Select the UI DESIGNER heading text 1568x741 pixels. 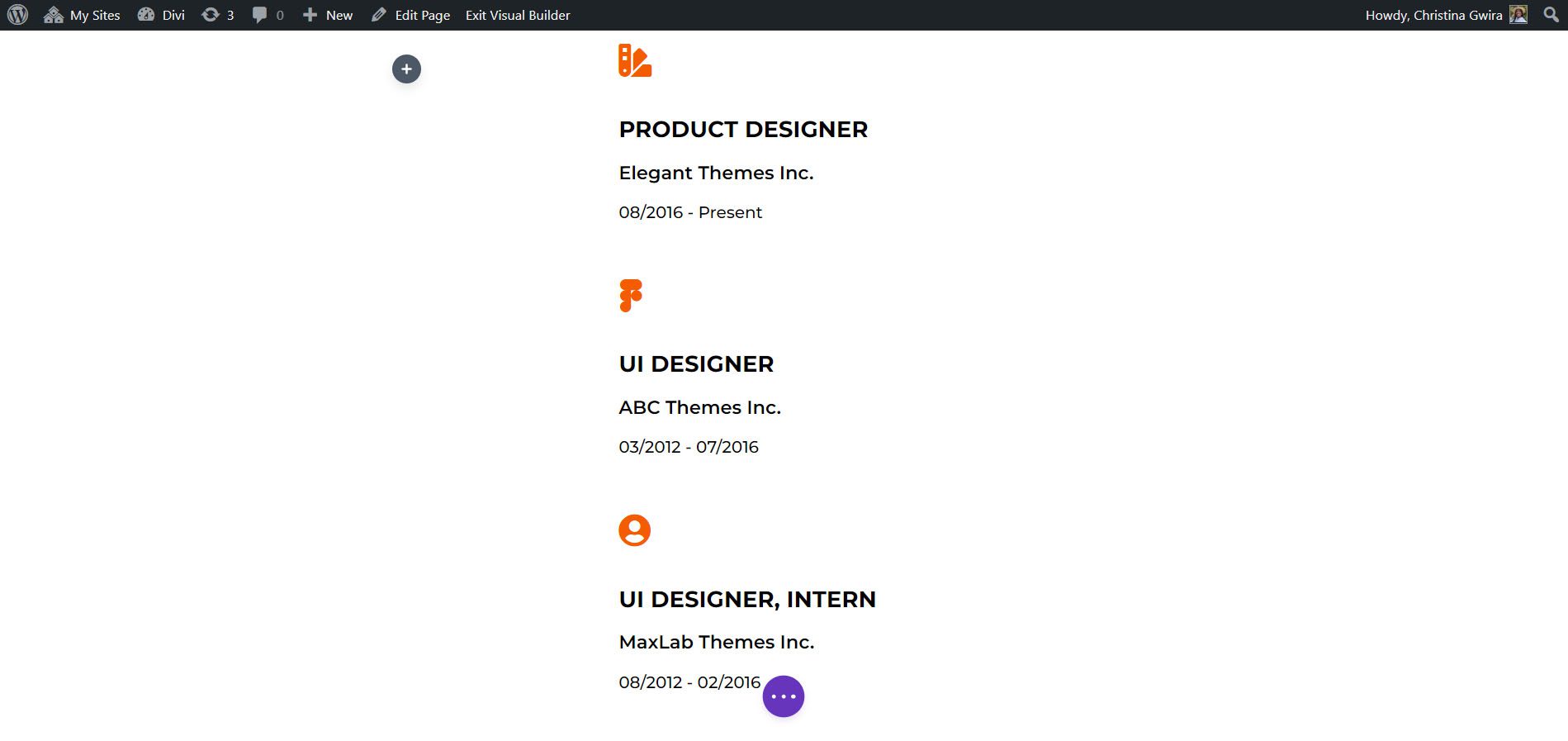click(x=696, y=363)
